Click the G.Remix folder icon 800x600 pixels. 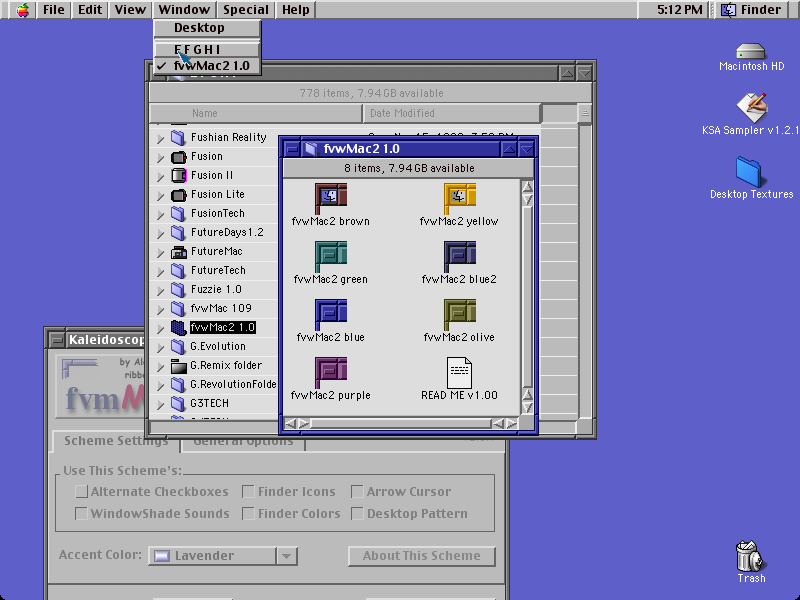point(179,366)
